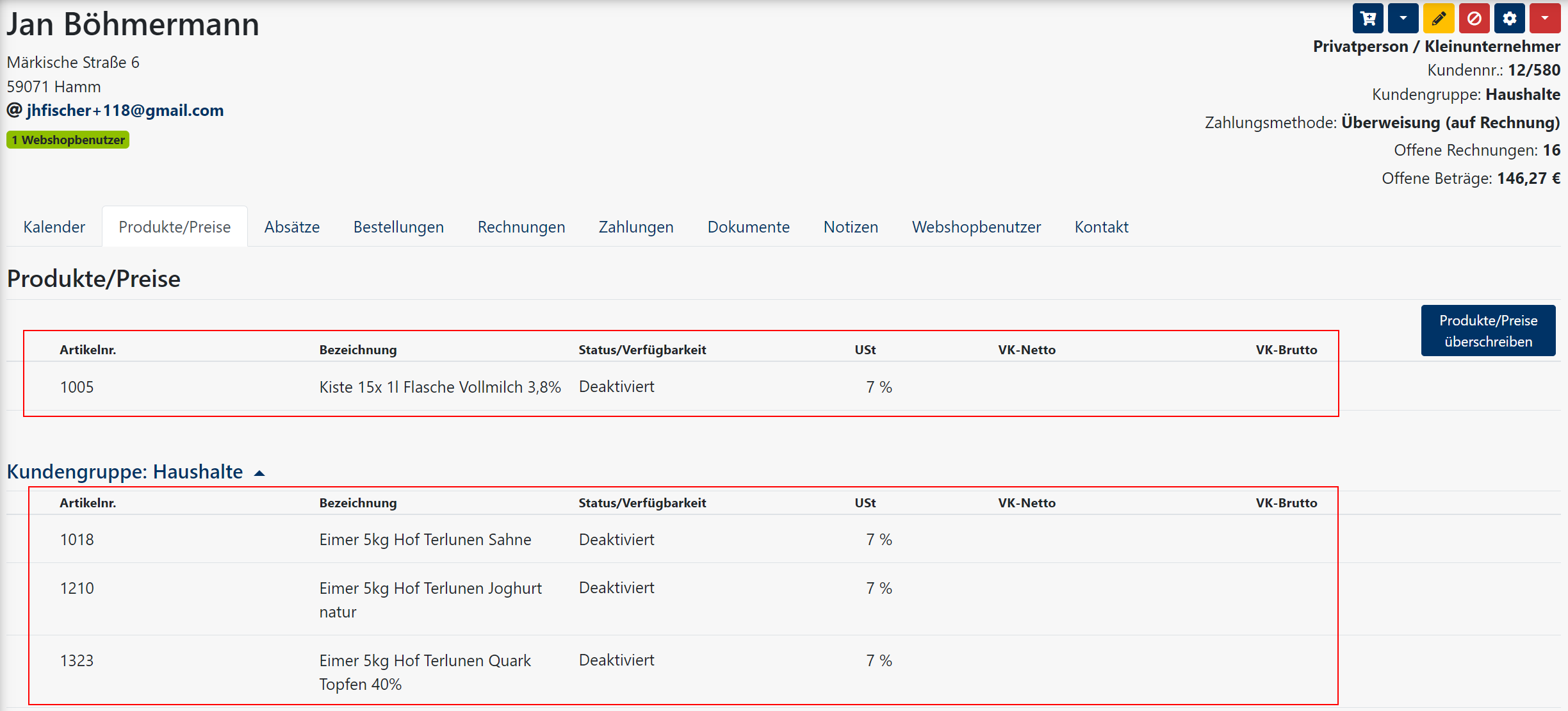Click article number 1323
1568x711 pixels.
coord(77,660)
